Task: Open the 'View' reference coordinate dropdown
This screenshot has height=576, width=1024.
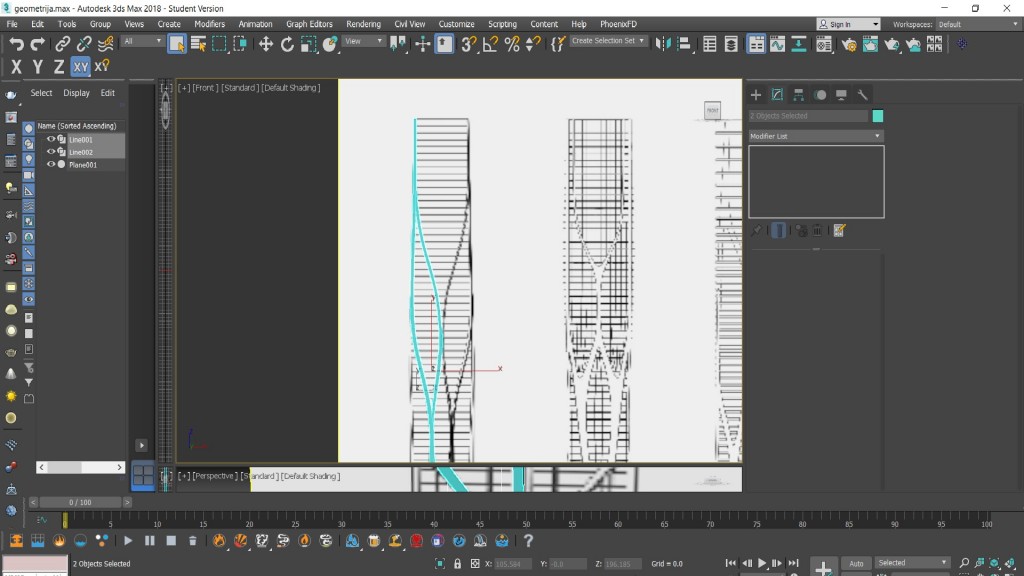Action: pyautogui.click(x=363, y=41)
